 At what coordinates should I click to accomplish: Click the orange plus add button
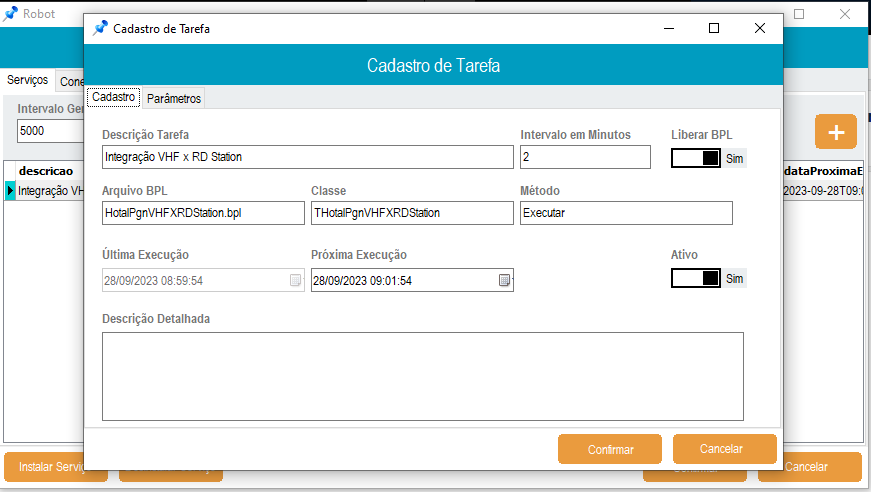[836, 132]
